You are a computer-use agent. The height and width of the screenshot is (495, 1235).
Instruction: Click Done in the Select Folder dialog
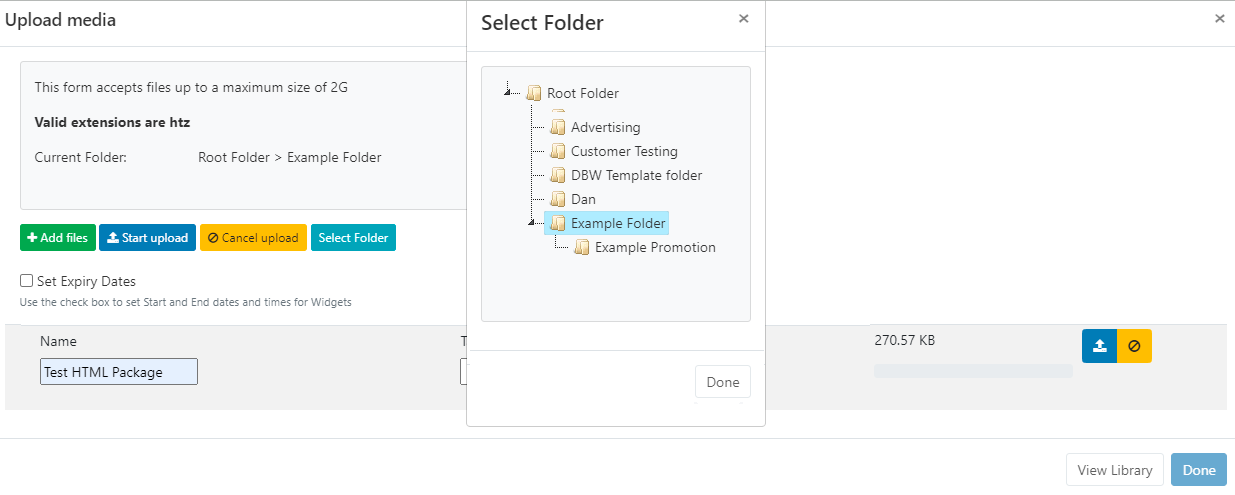tap(722, 382)
